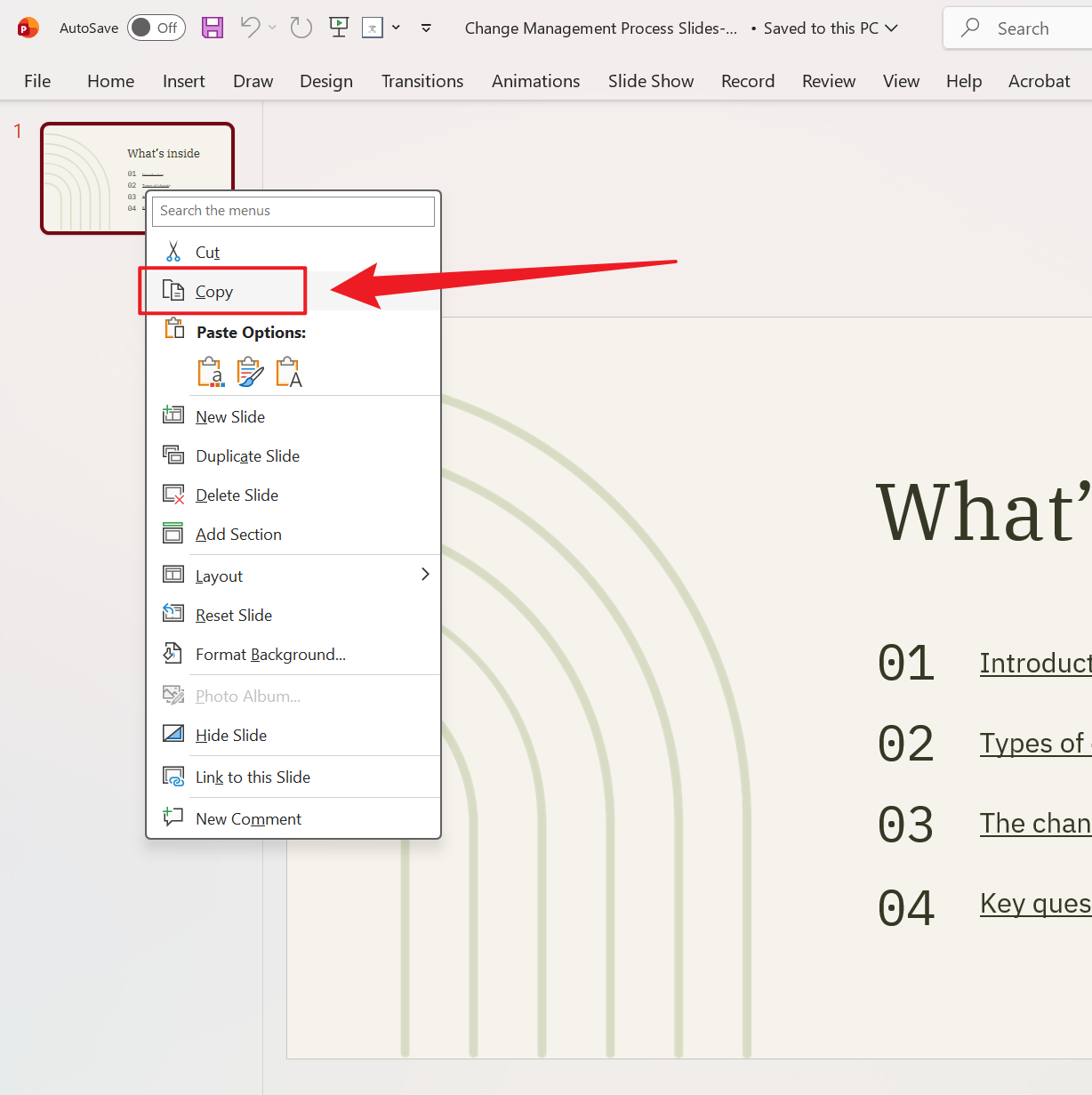Choose Duplicate Slide menu entry

pos(247,456)
